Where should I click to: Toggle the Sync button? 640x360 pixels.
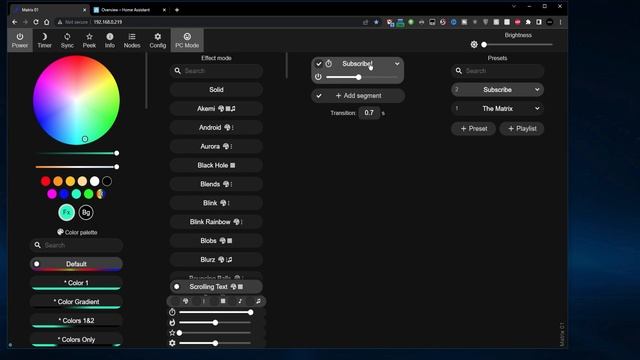click(67, 40)
